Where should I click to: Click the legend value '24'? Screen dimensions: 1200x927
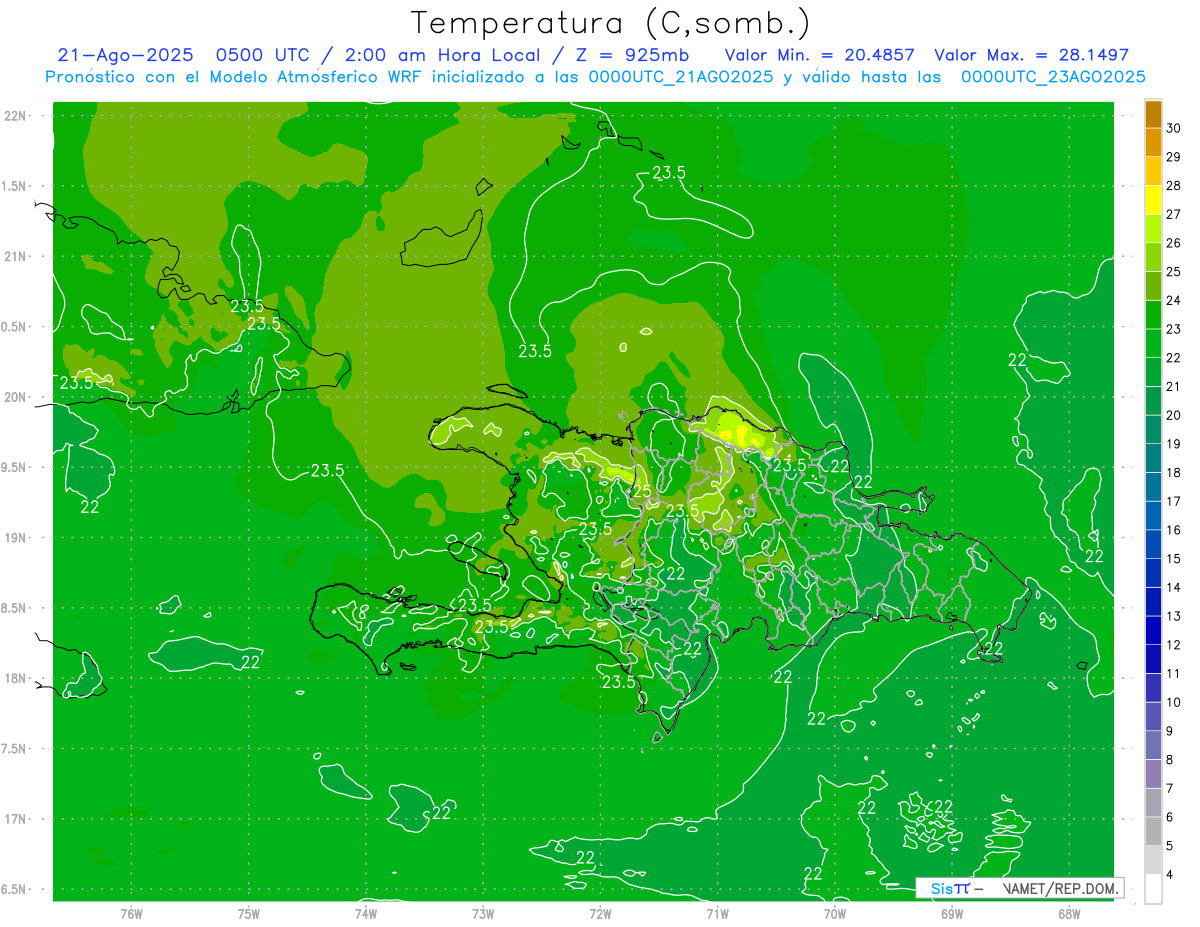1174,300
